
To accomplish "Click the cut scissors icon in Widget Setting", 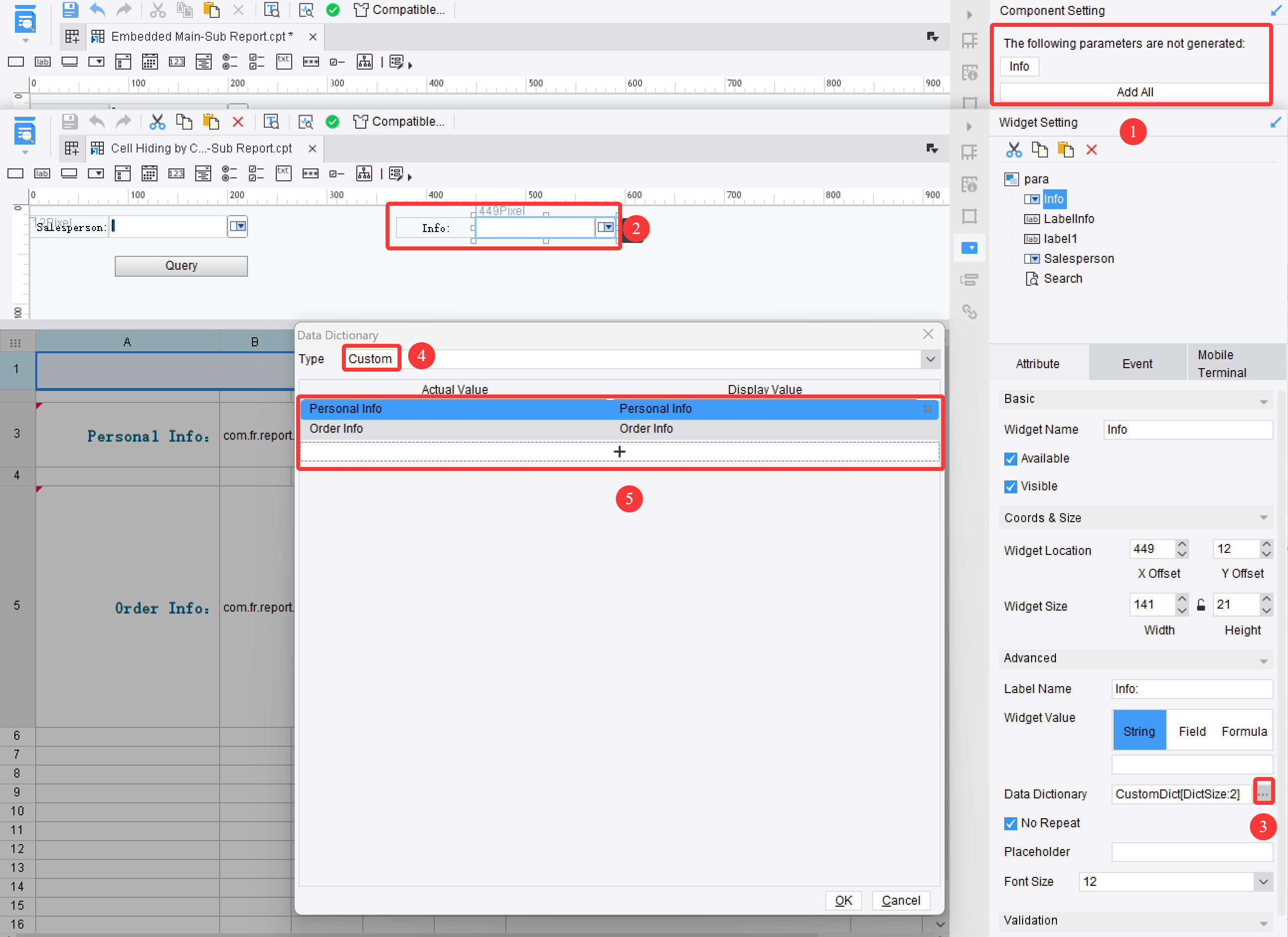I will (1014, 150).
